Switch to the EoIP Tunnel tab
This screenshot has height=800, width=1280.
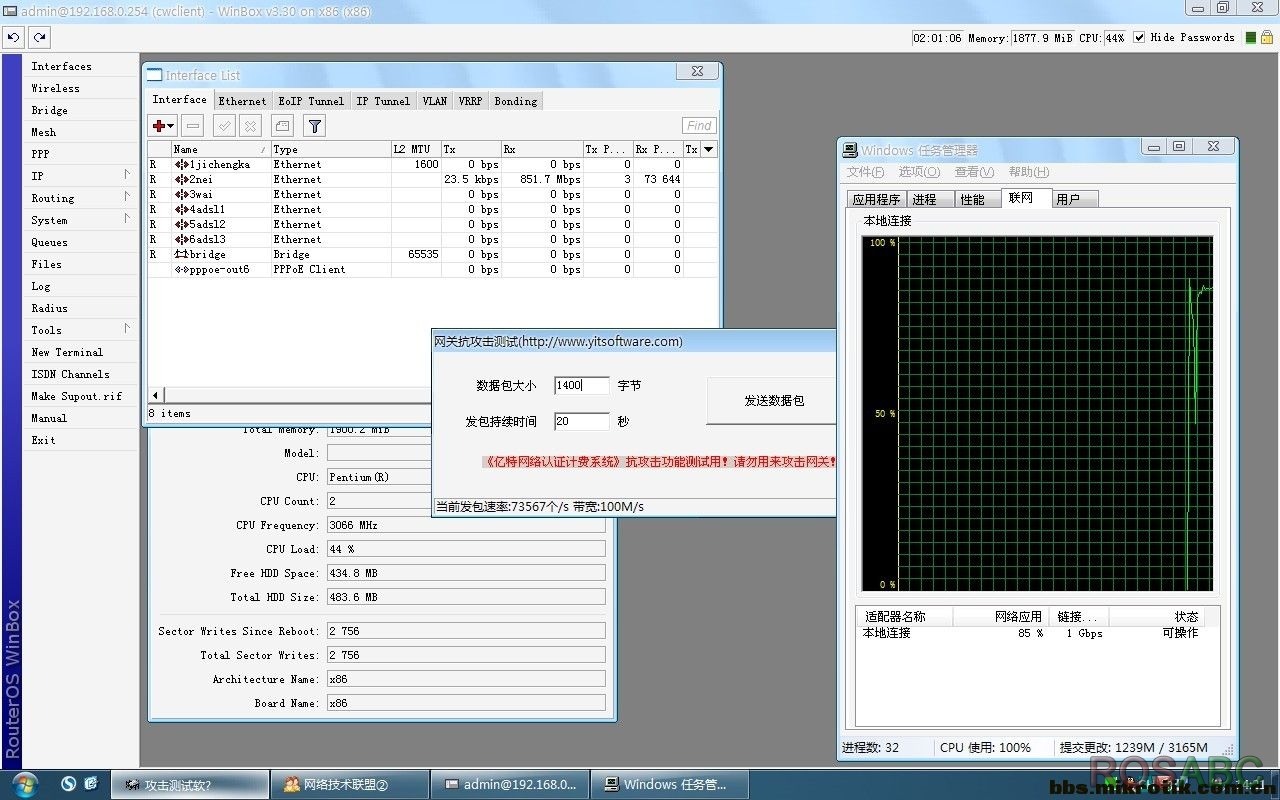click(x=311, y=101)
